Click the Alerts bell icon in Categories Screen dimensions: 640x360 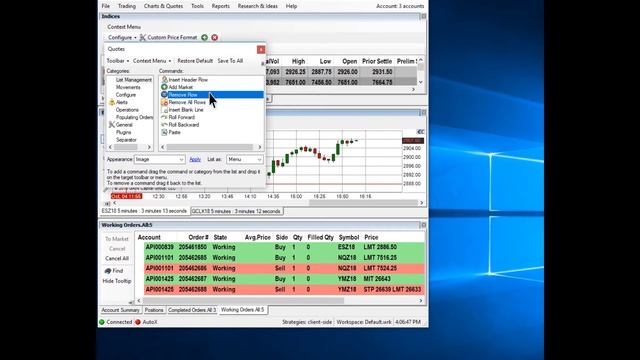112,102
